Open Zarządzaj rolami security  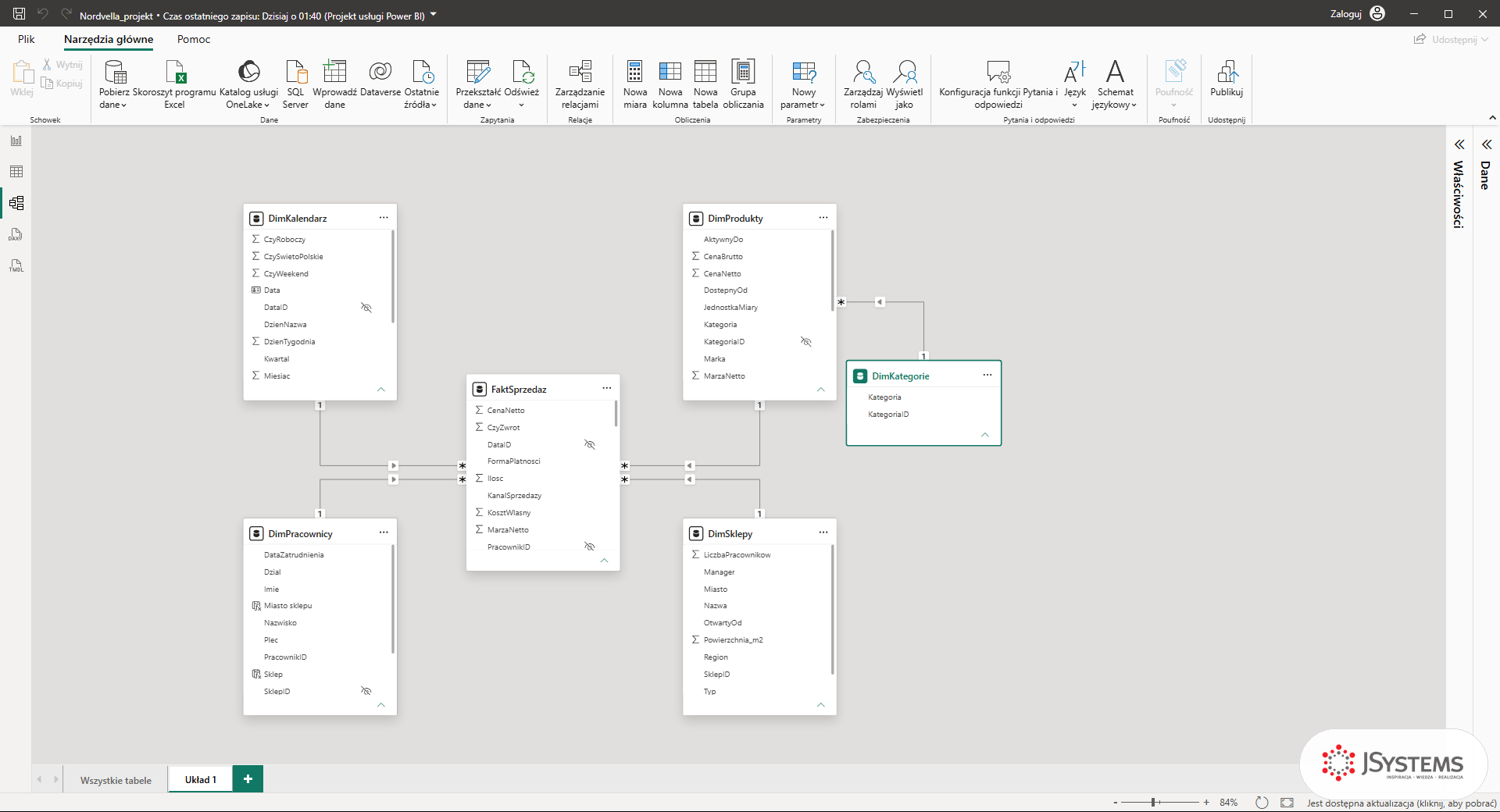pos(863,84)
